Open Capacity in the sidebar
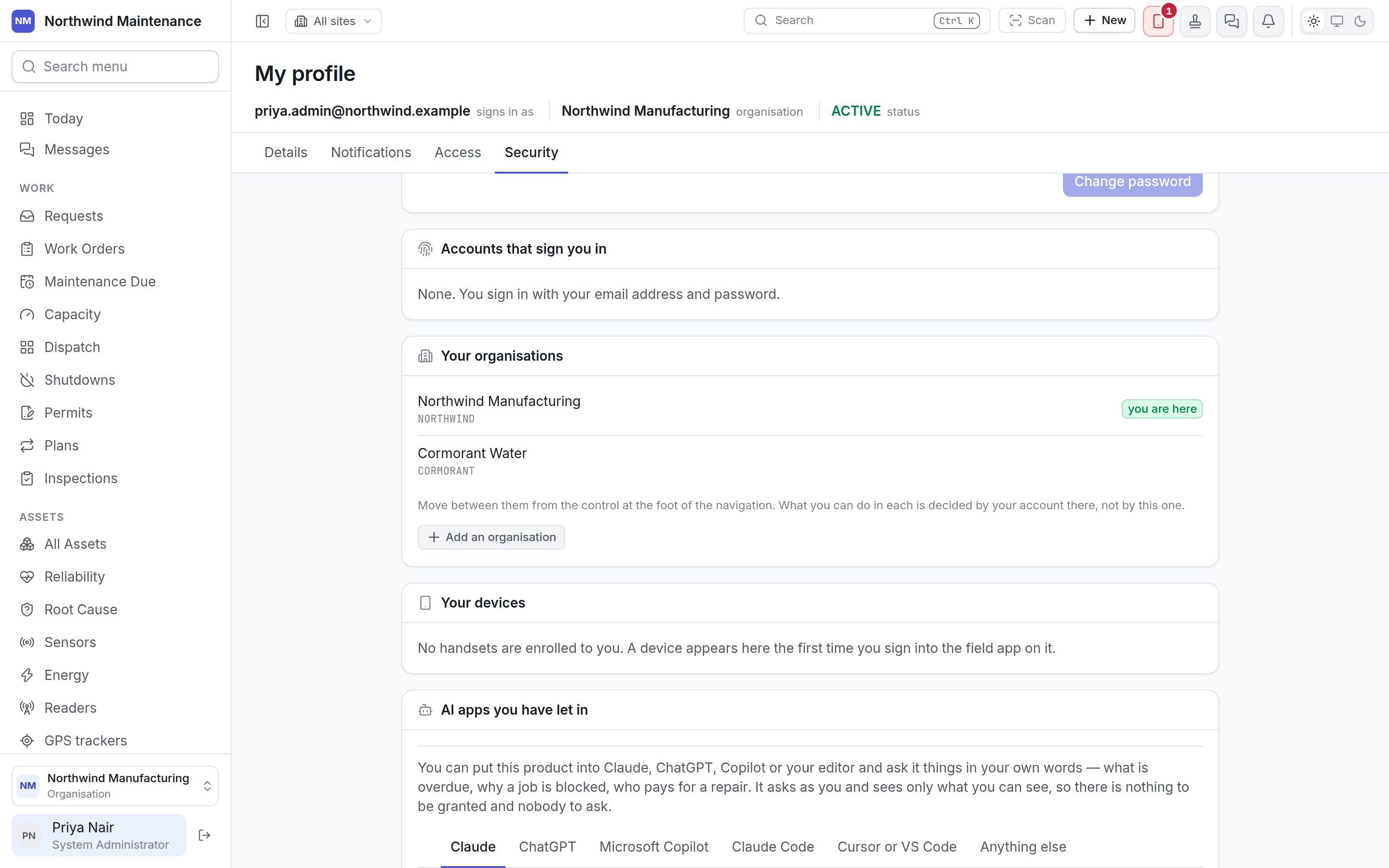This screenshot has width=1389, height=868. 115,314
